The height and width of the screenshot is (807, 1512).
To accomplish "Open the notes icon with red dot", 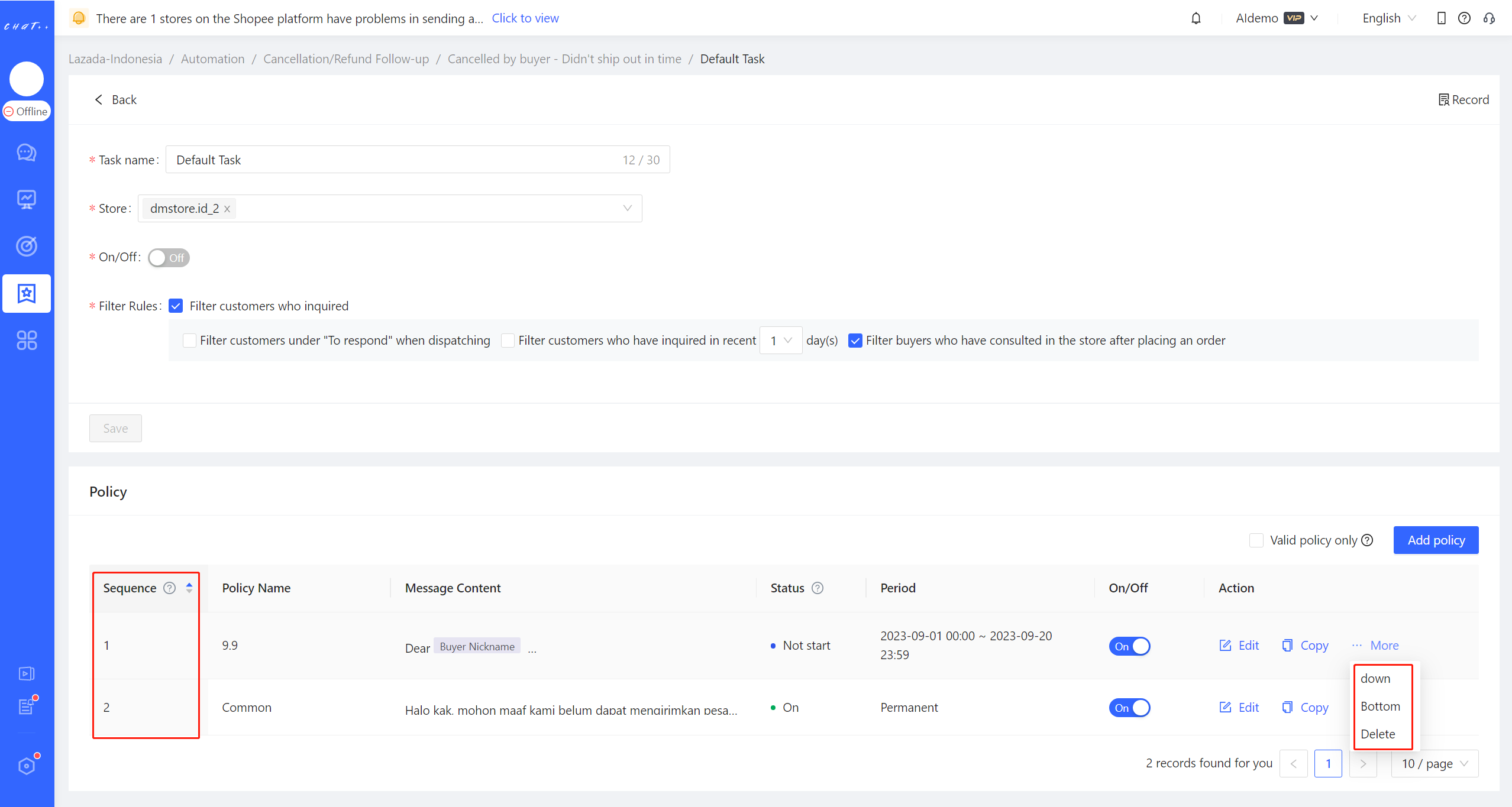I will click(x=27, y=705).
